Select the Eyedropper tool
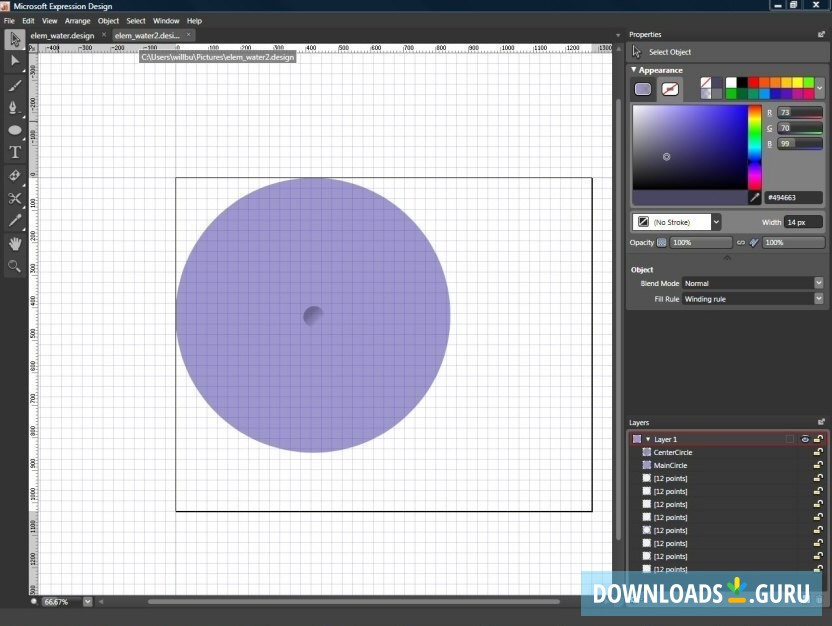 point(15,221)
